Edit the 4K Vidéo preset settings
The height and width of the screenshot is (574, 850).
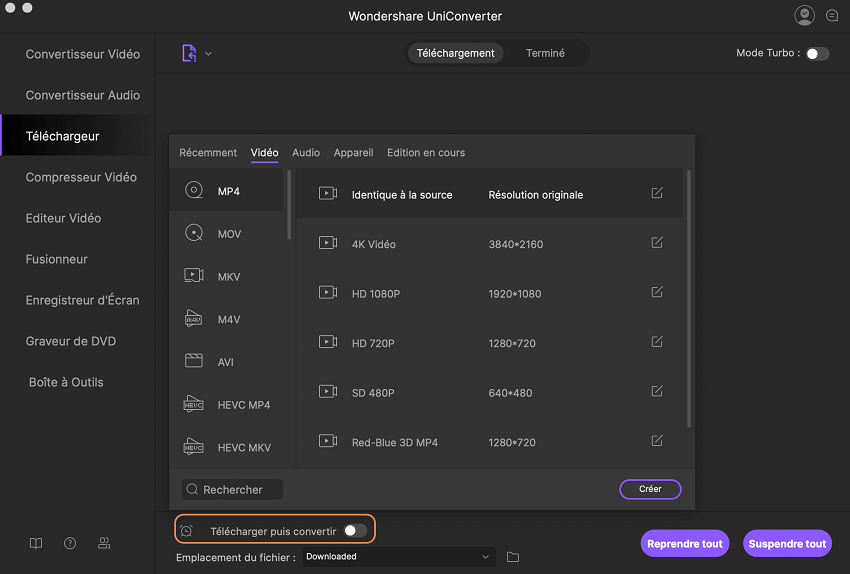point(657,243)
